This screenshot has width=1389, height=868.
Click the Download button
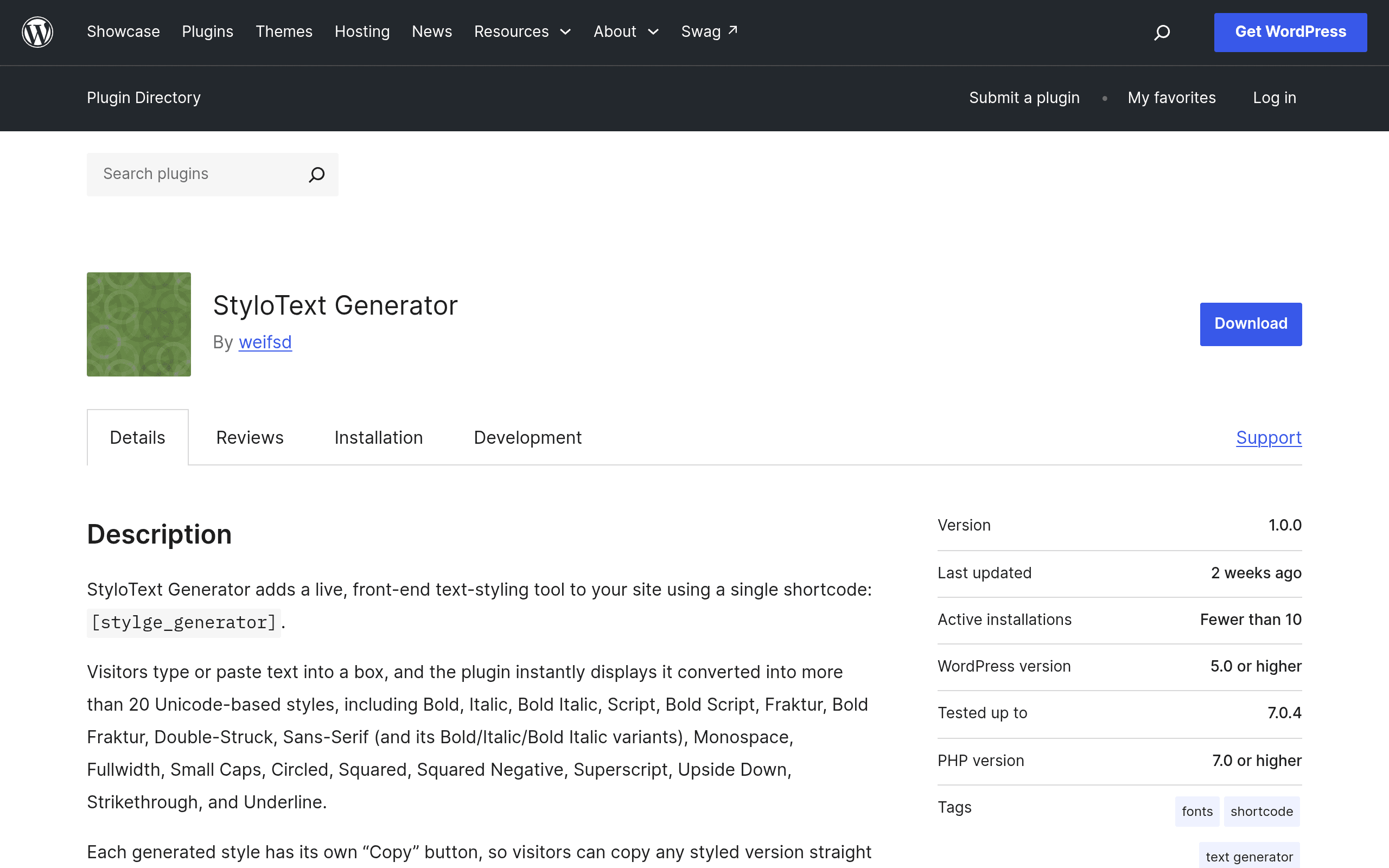coord(1251,324)
